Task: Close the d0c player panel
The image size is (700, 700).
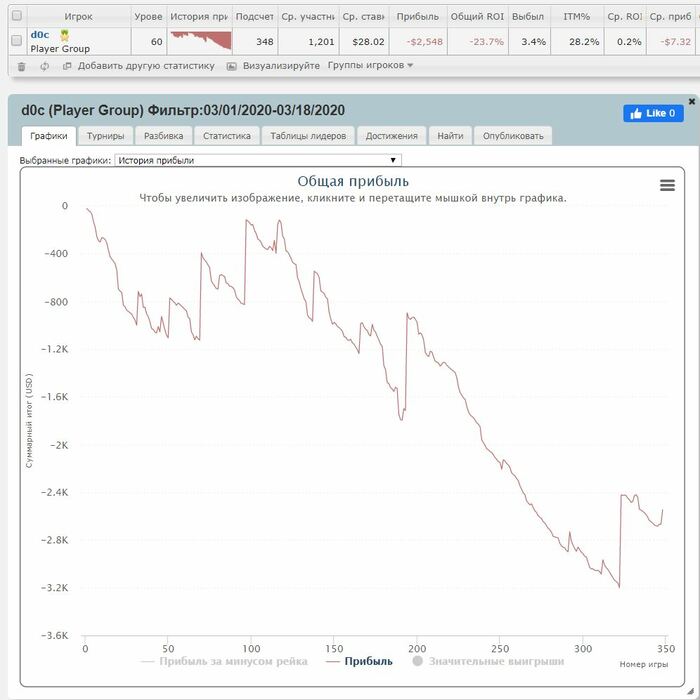Action: pyautogui.click(x=692, y=102)
